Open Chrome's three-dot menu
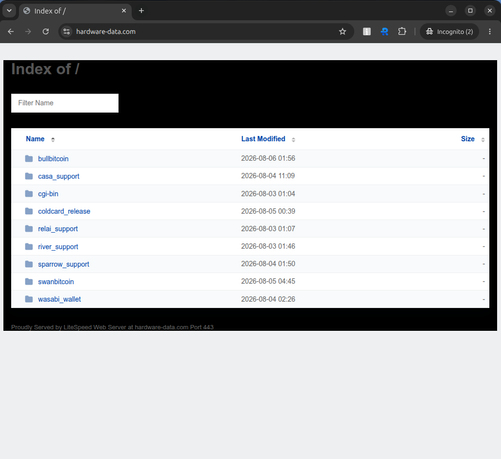 pos(490,32)
